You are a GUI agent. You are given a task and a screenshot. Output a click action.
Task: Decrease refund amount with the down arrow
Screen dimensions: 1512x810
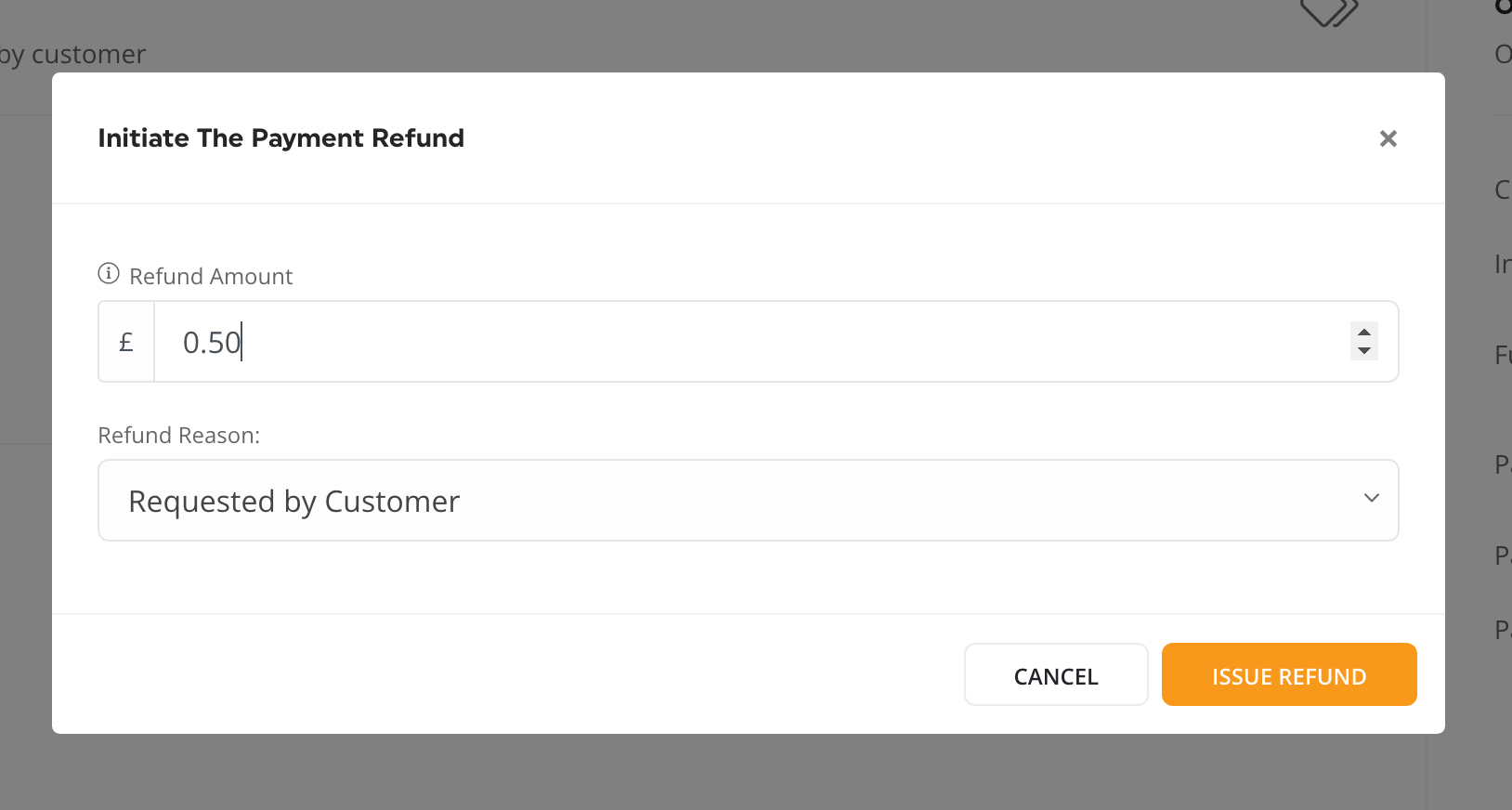1363,350
